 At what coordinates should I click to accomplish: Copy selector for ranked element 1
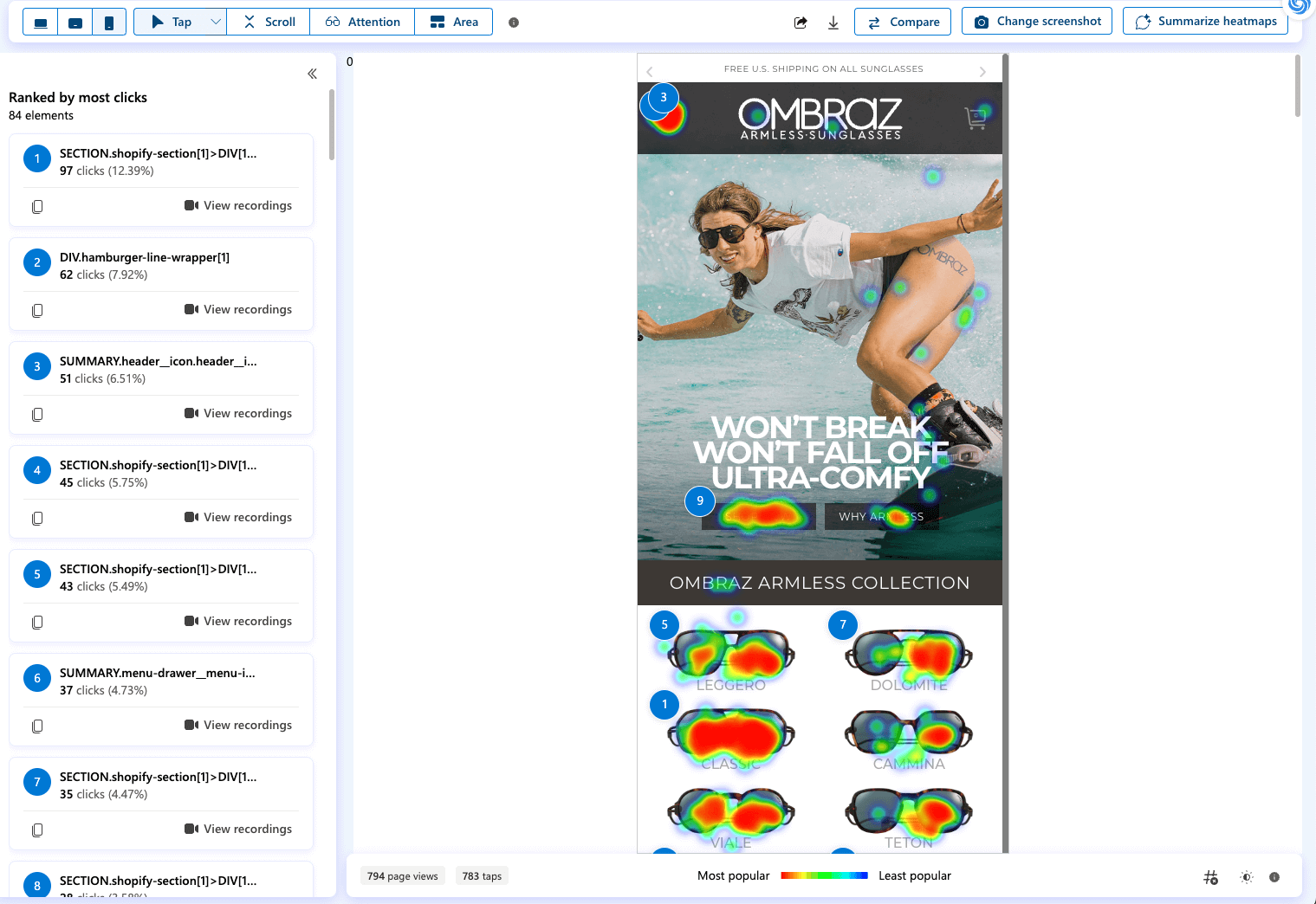click(37, 206)
